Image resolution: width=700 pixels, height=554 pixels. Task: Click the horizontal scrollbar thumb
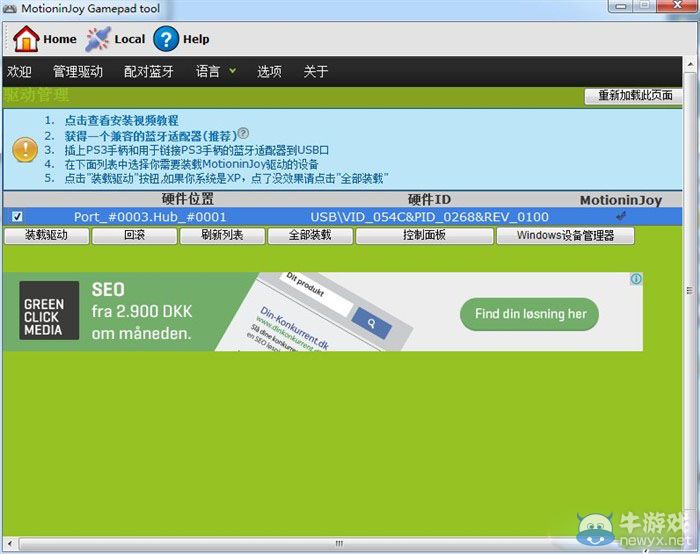(x=339, y=544)
